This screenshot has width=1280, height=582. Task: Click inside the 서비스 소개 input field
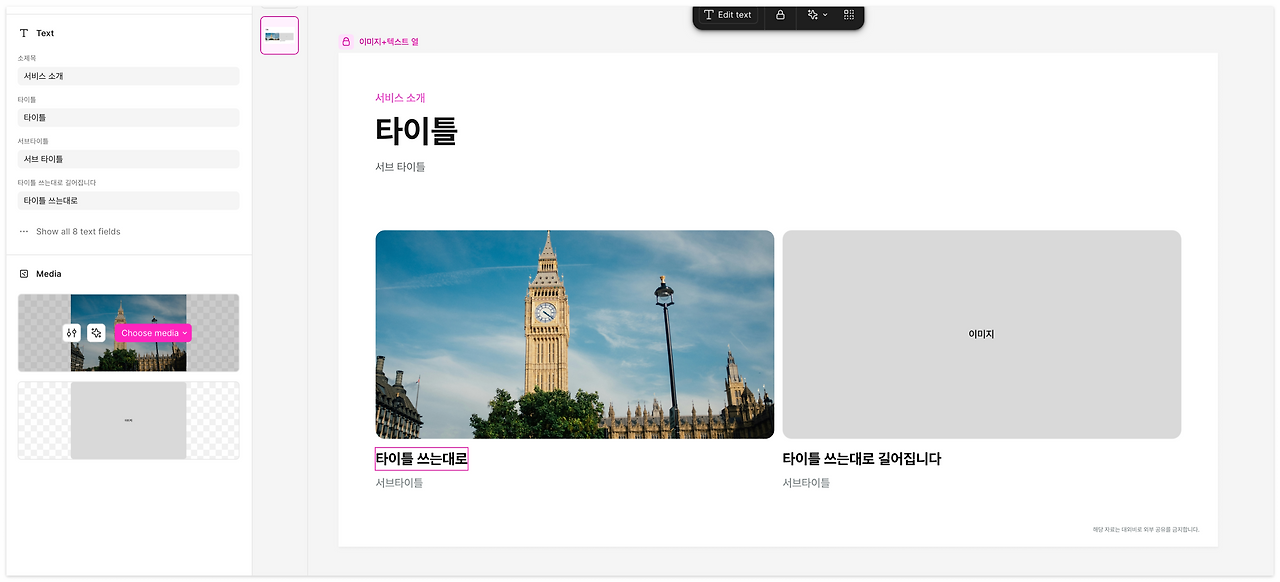[x=128, y=75]
